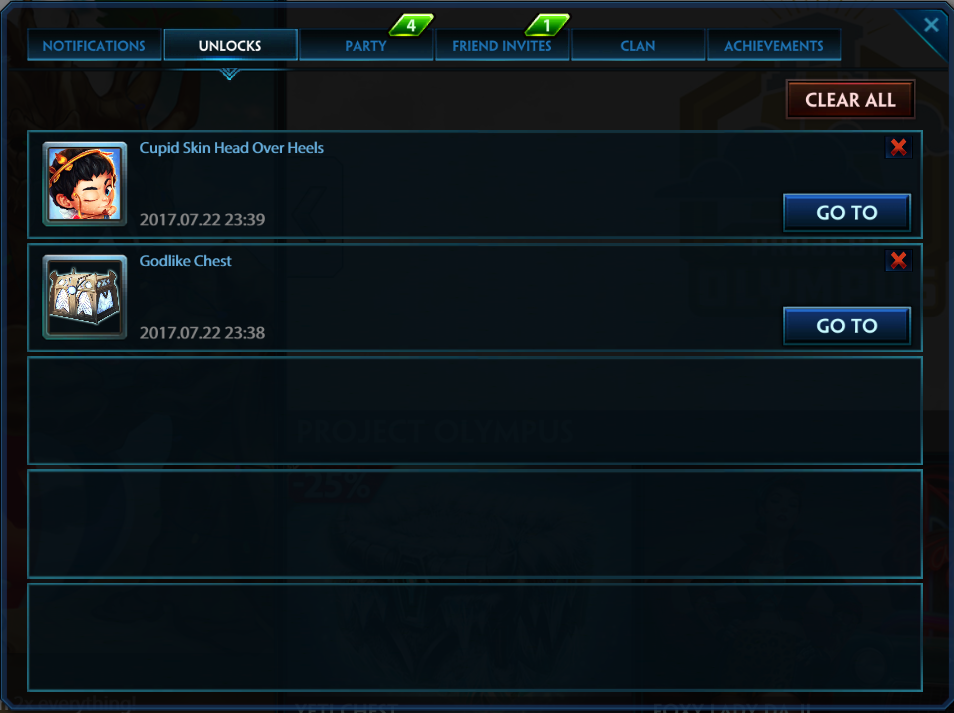Open the Friend Invites tab
The height and width of the screenshot is (713, 954).
[502, 46]
